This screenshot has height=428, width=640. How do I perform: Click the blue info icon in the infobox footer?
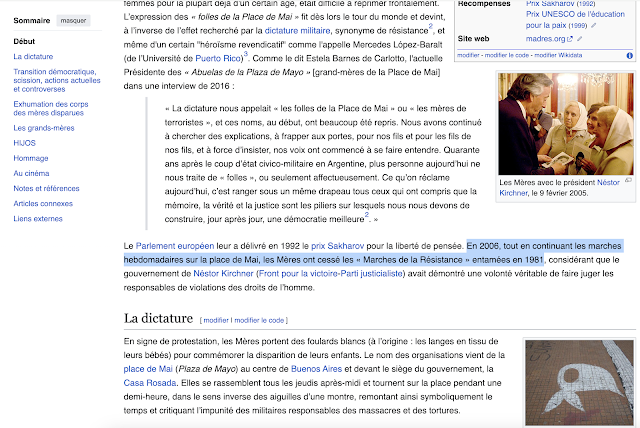[x=630, y=55]
